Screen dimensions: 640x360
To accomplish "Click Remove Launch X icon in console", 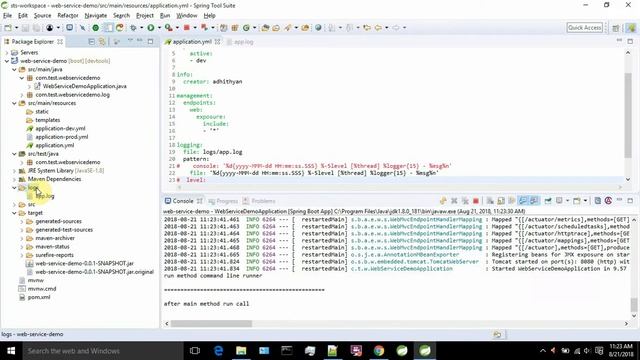I will click(x=454, y=201).
